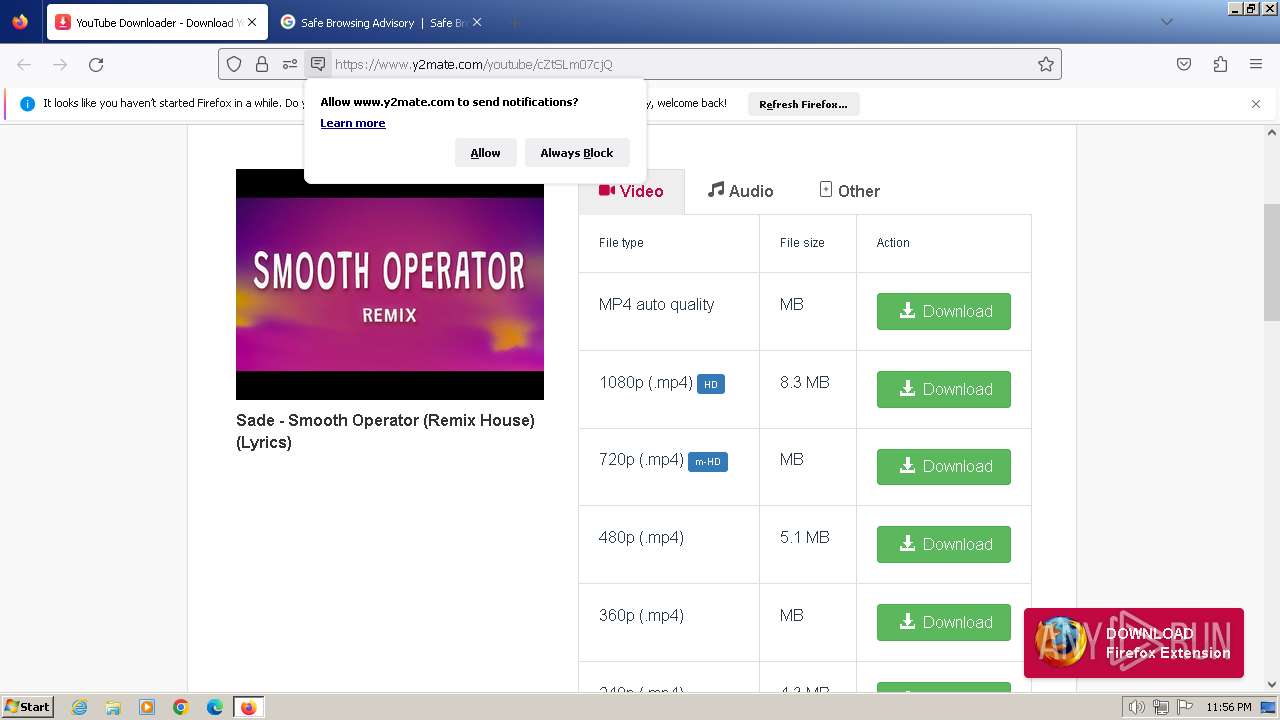
Task: Select the Video format tab
Action: pos(631,191)
